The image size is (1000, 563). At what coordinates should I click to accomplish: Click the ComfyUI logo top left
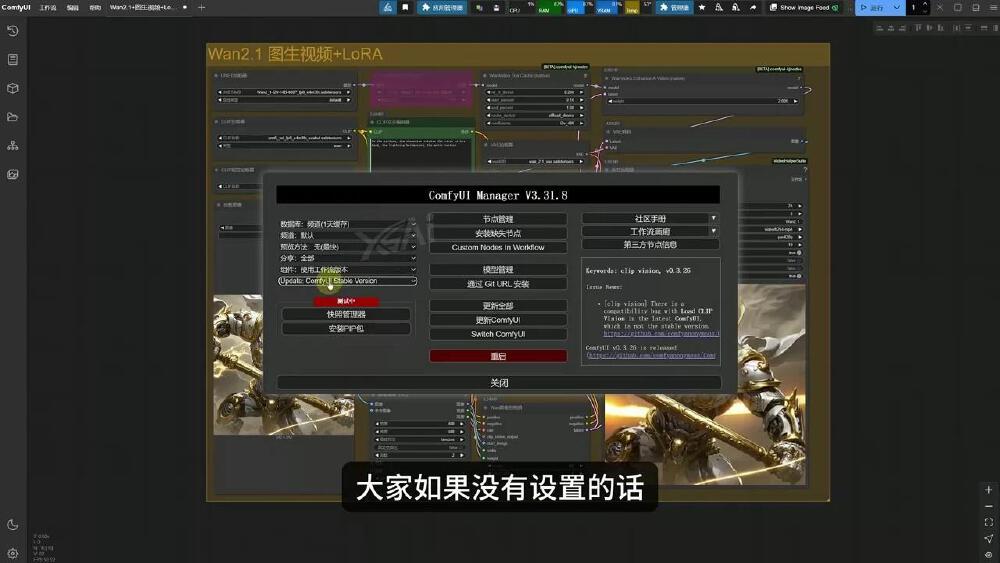coord(15,8)
